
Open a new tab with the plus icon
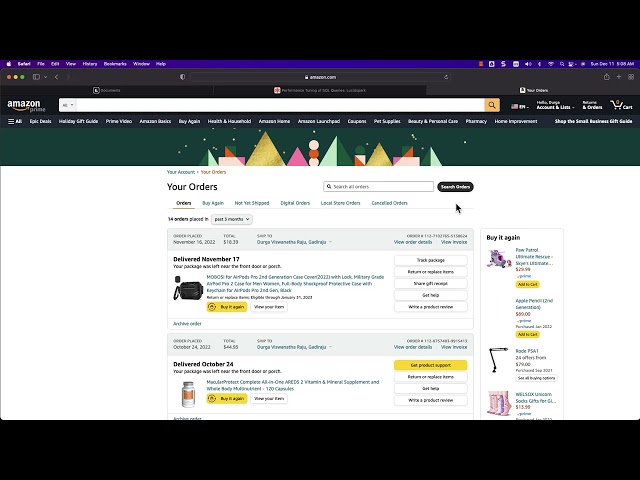pyautogui.click(x=619, y=77)
